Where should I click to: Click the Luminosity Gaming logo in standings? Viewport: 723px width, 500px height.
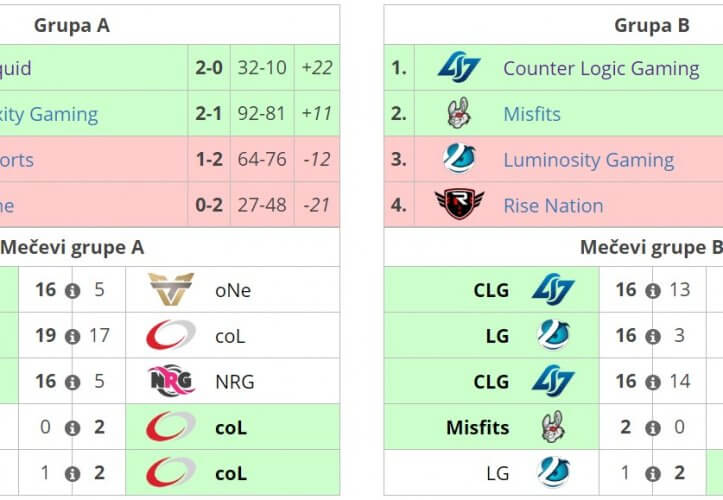(459, 160)
